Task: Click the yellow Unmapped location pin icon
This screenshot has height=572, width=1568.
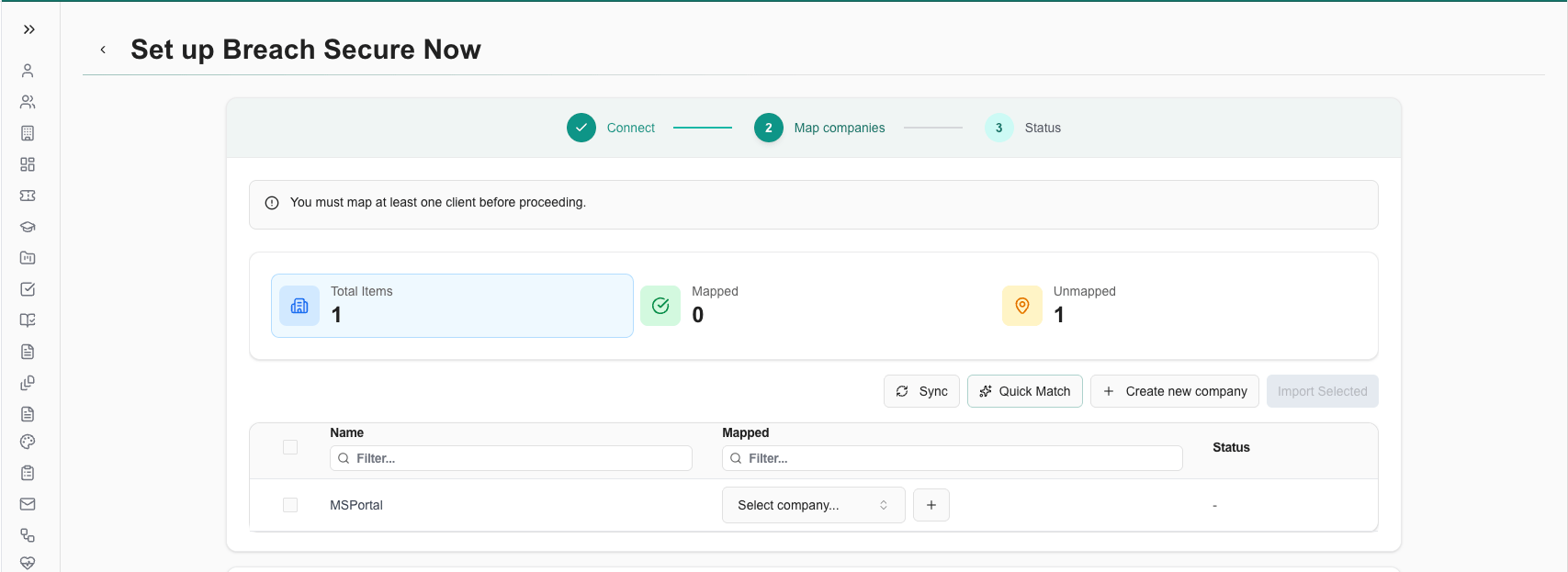Action: (1022, 306)
